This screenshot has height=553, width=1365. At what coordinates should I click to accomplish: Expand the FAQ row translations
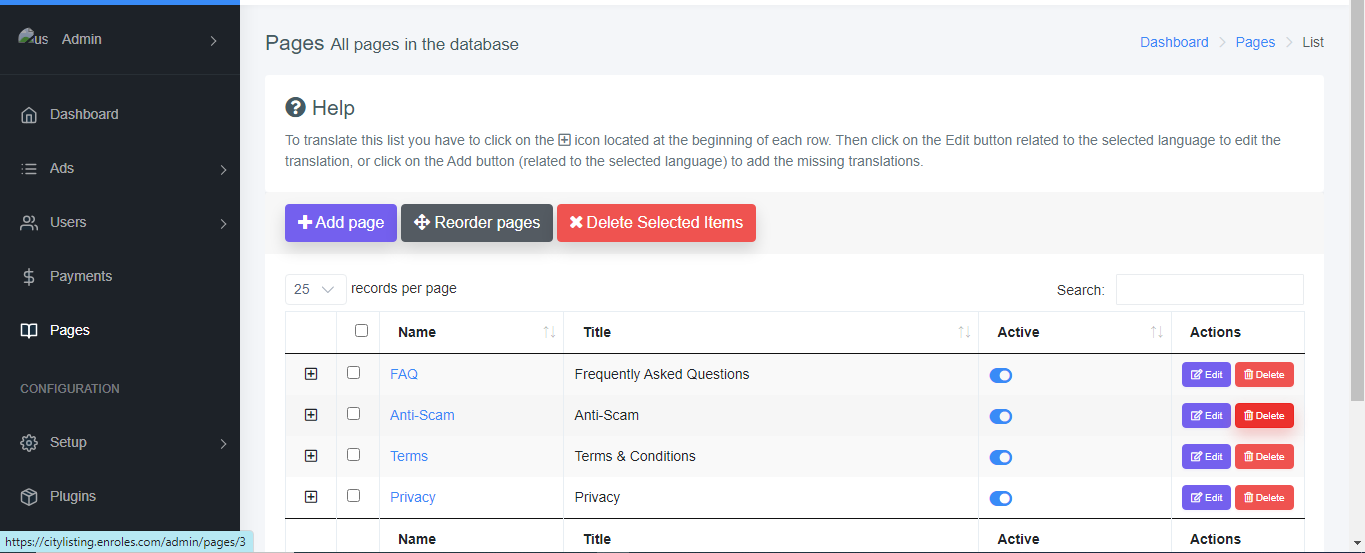tap(311, 374)
